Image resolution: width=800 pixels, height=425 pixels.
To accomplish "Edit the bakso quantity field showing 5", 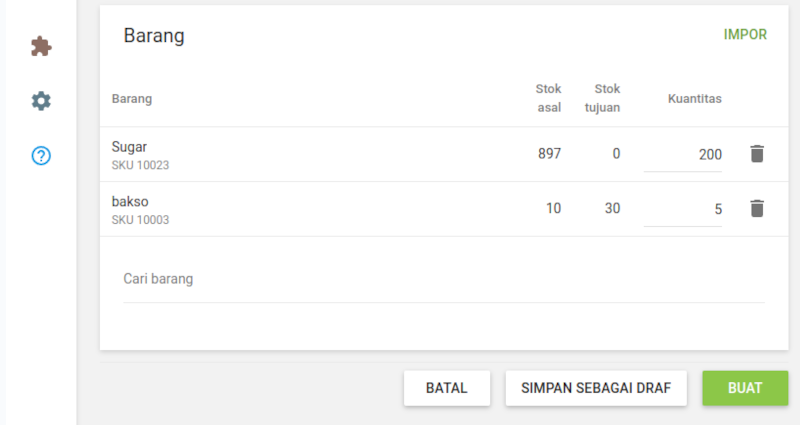I will click(x=684, y=210).
